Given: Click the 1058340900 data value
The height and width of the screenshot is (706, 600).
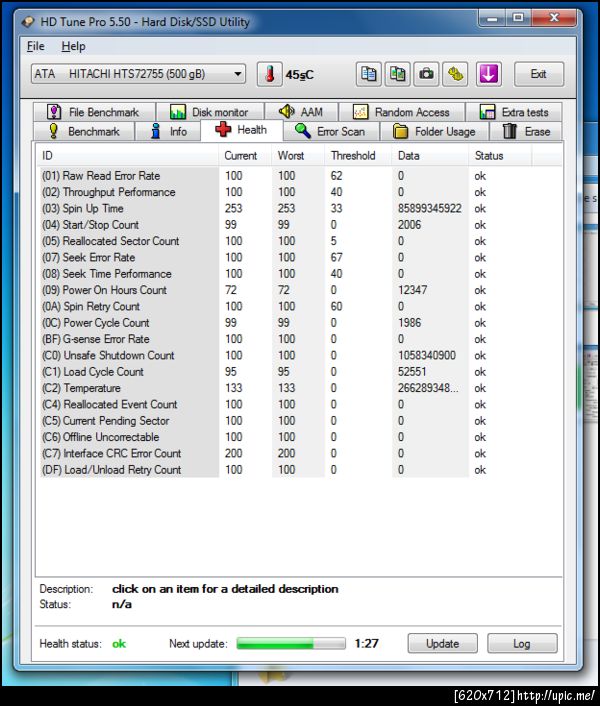Looking at the screenshot, I should (427, 355).
